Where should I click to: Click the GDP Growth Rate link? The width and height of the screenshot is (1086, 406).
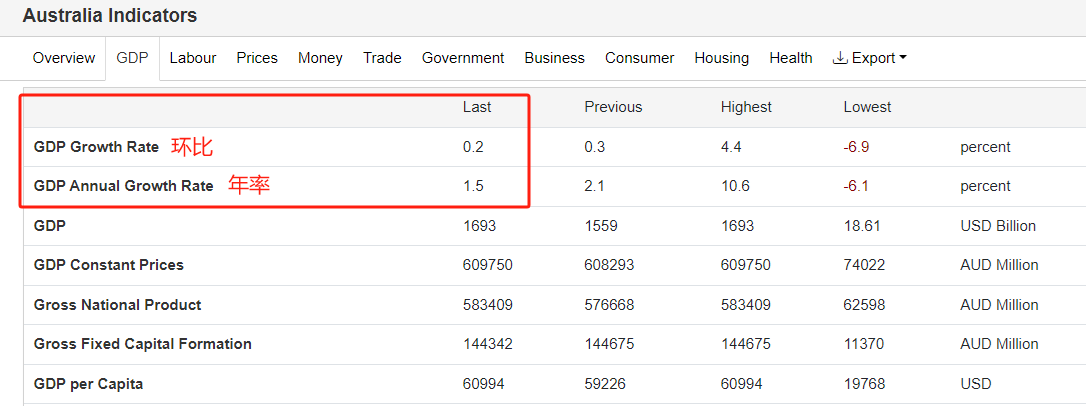click(x=96, y=147)
